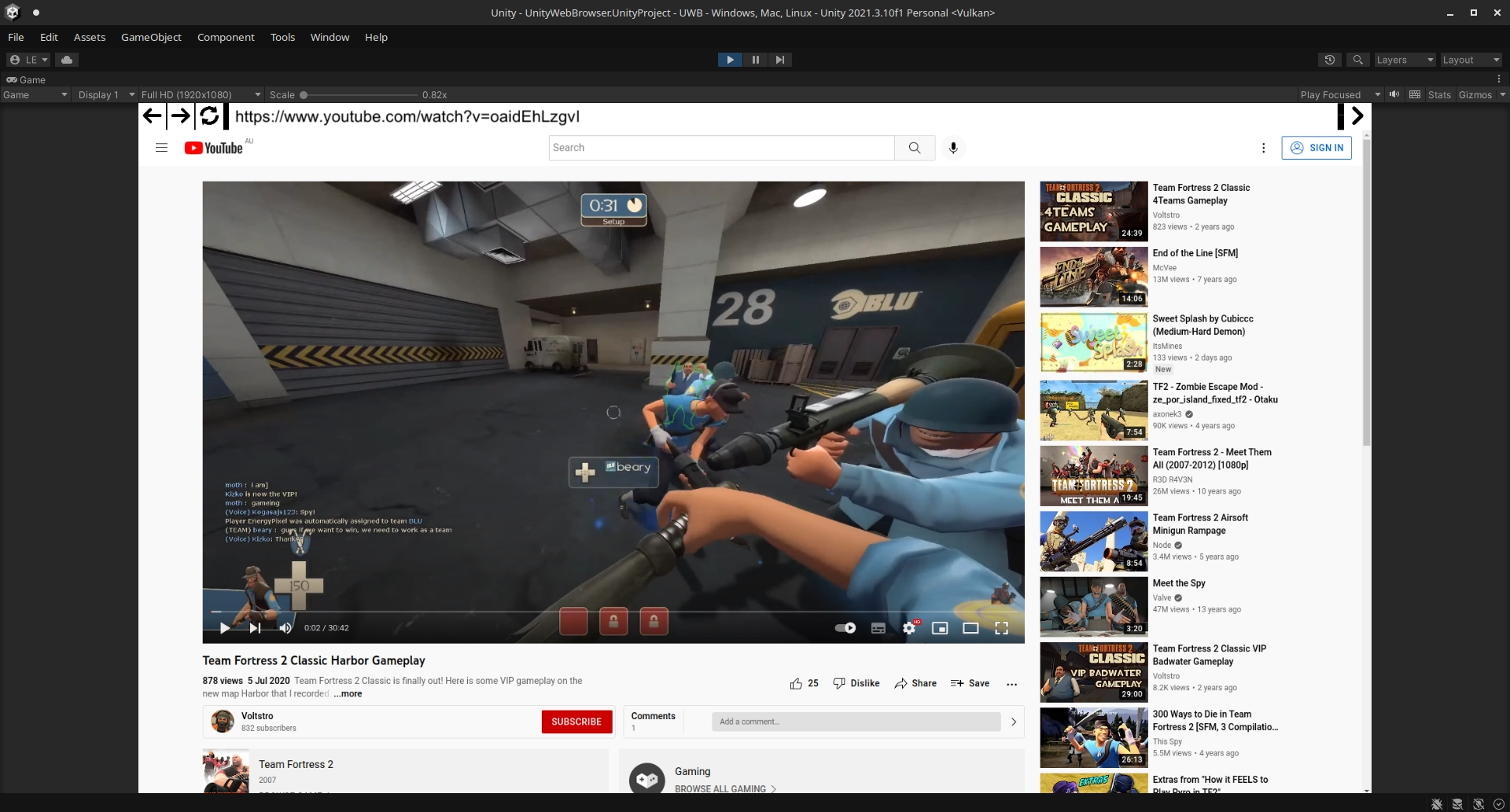Click the browser reload icon
The image size is (1510, 812).
point(209,116)
